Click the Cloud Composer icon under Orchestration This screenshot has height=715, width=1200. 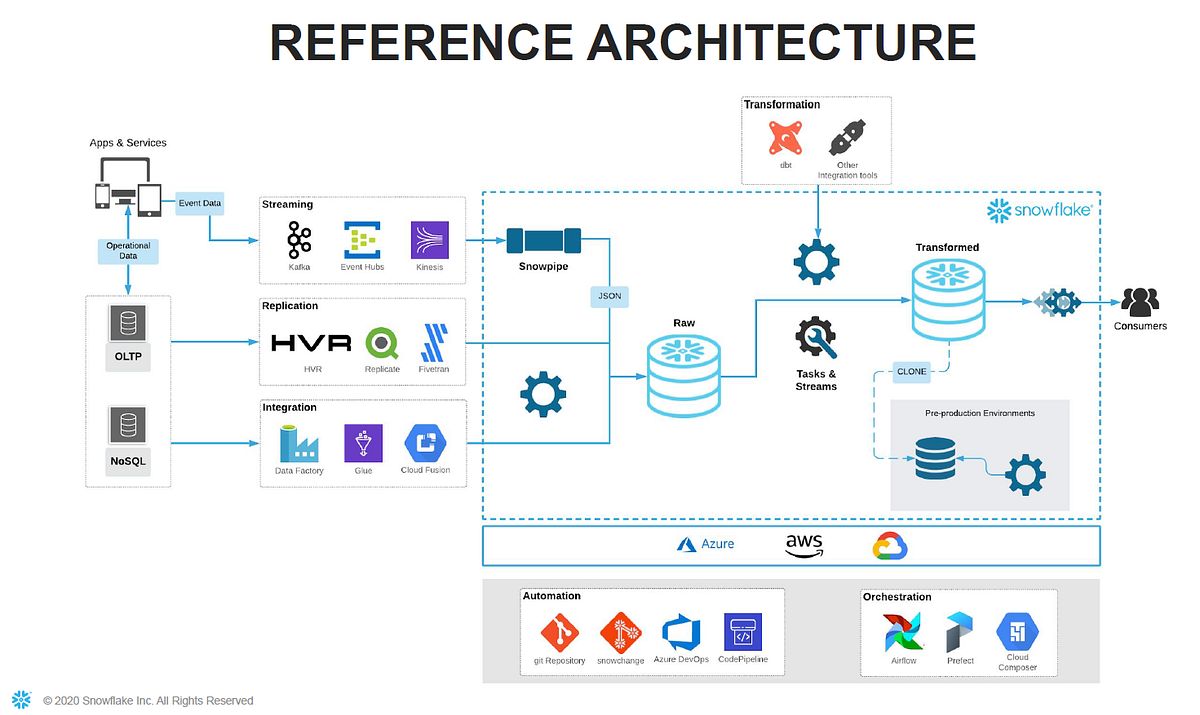(x=1017, y=630)
